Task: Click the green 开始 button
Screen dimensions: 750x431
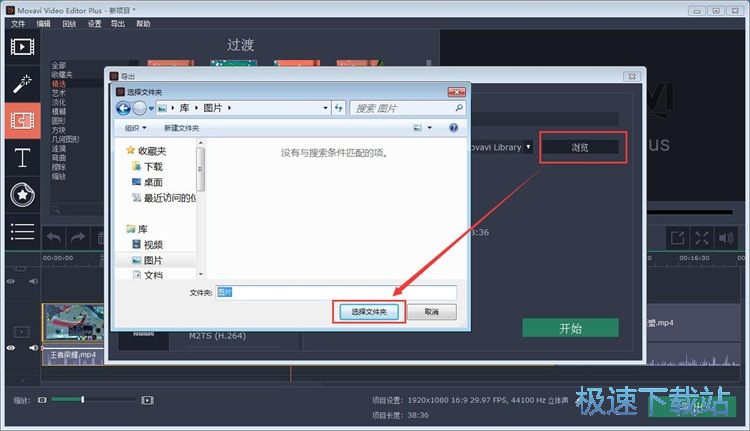Action: pos(570,328)
